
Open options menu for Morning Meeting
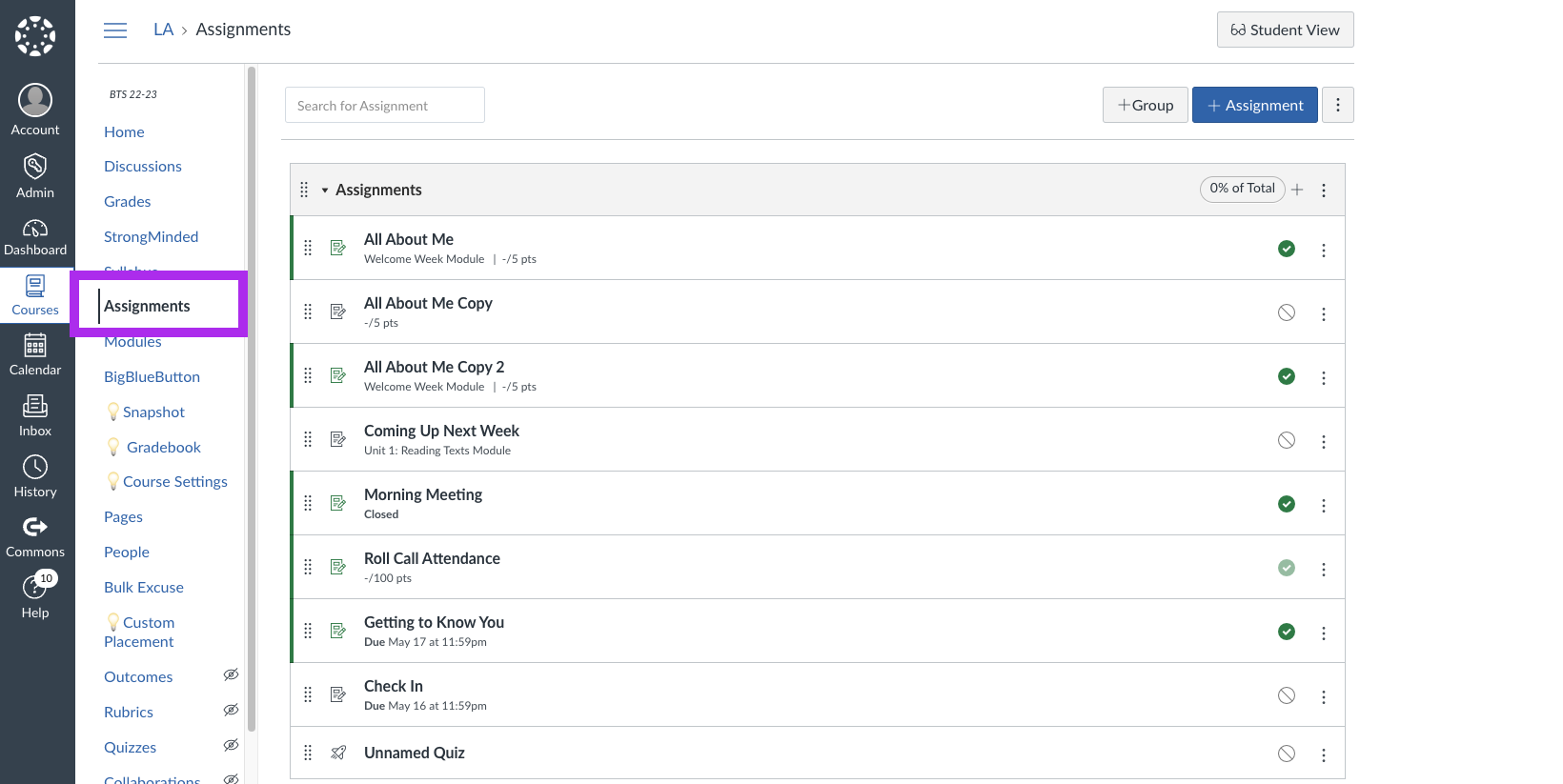[x=1324, y=506]
